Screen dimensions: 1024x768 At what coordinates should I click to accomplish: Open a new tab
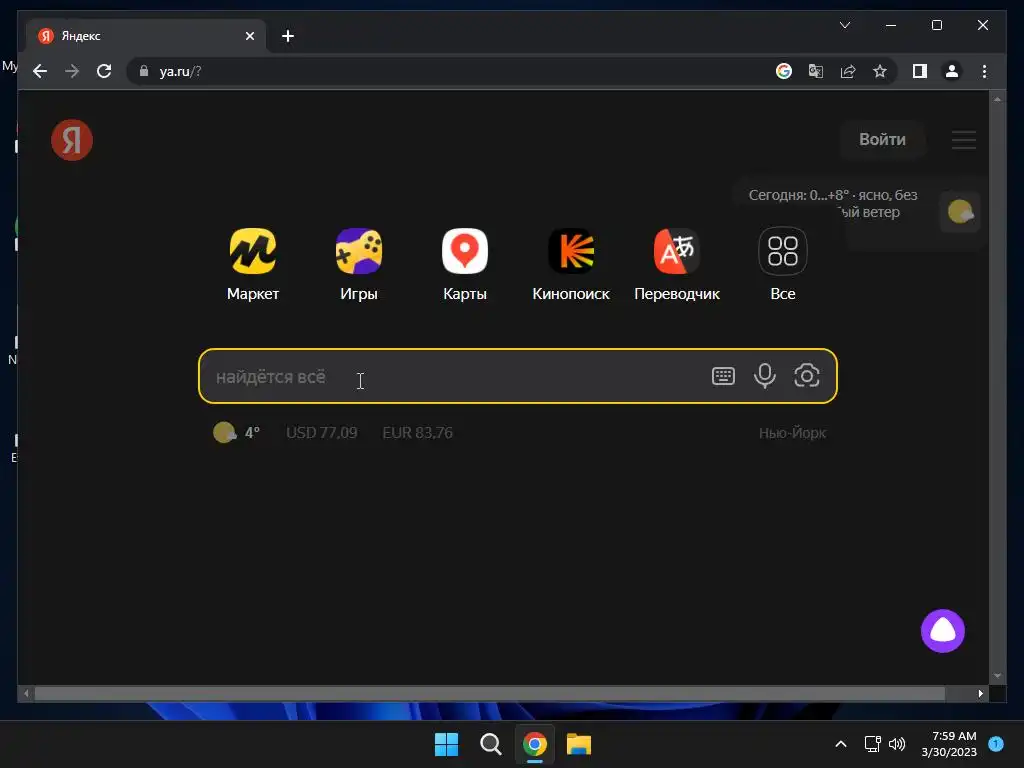[x=288, y=36]
